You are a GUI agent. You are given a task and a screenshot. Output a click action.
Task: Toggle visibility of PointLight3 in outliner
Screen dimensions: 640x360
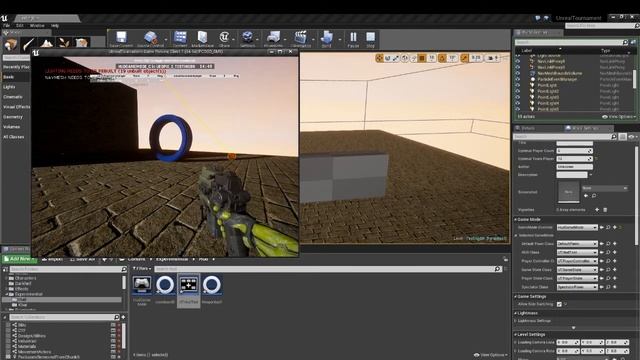pos(518,97)
